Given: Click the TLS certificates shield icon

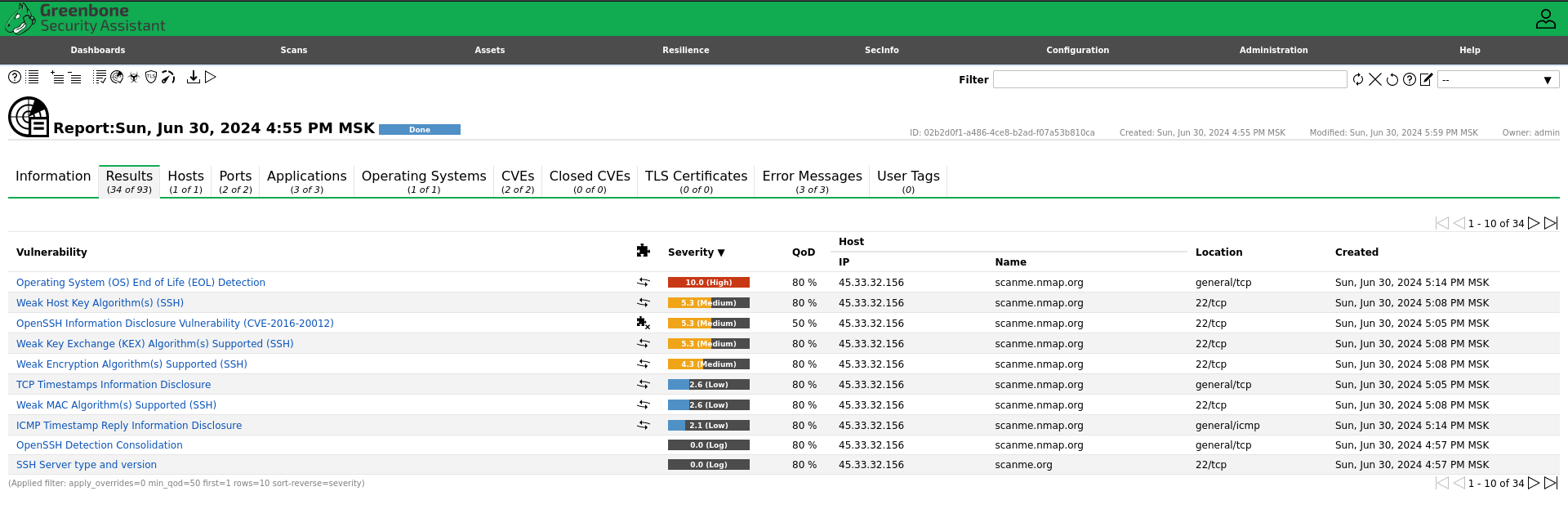Looking at the screenshot, I should 151,77.
